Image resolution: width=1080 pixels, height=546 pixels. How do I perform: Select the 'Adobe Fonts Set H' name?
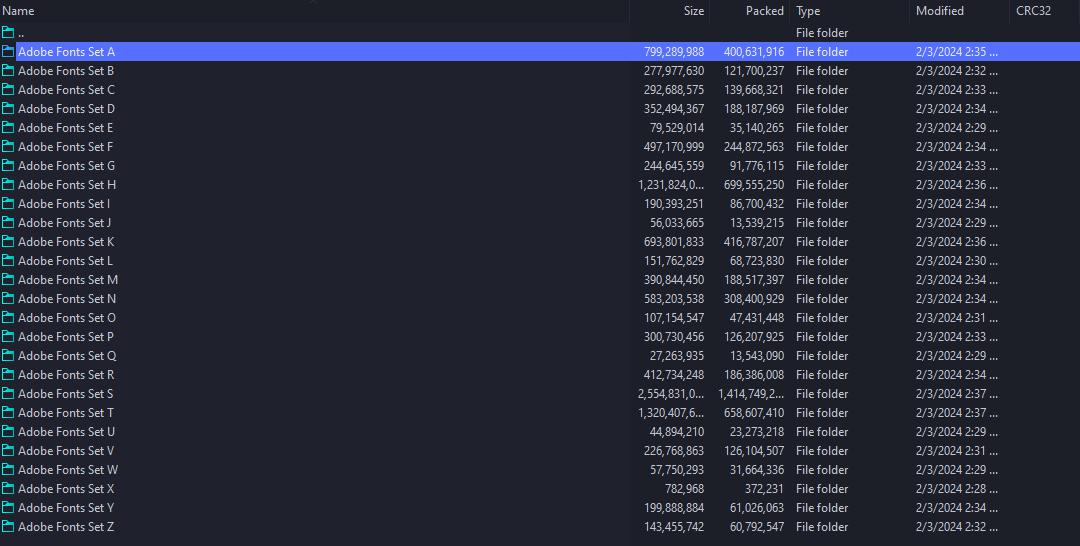pyautogui.click(x=67, y=185)
